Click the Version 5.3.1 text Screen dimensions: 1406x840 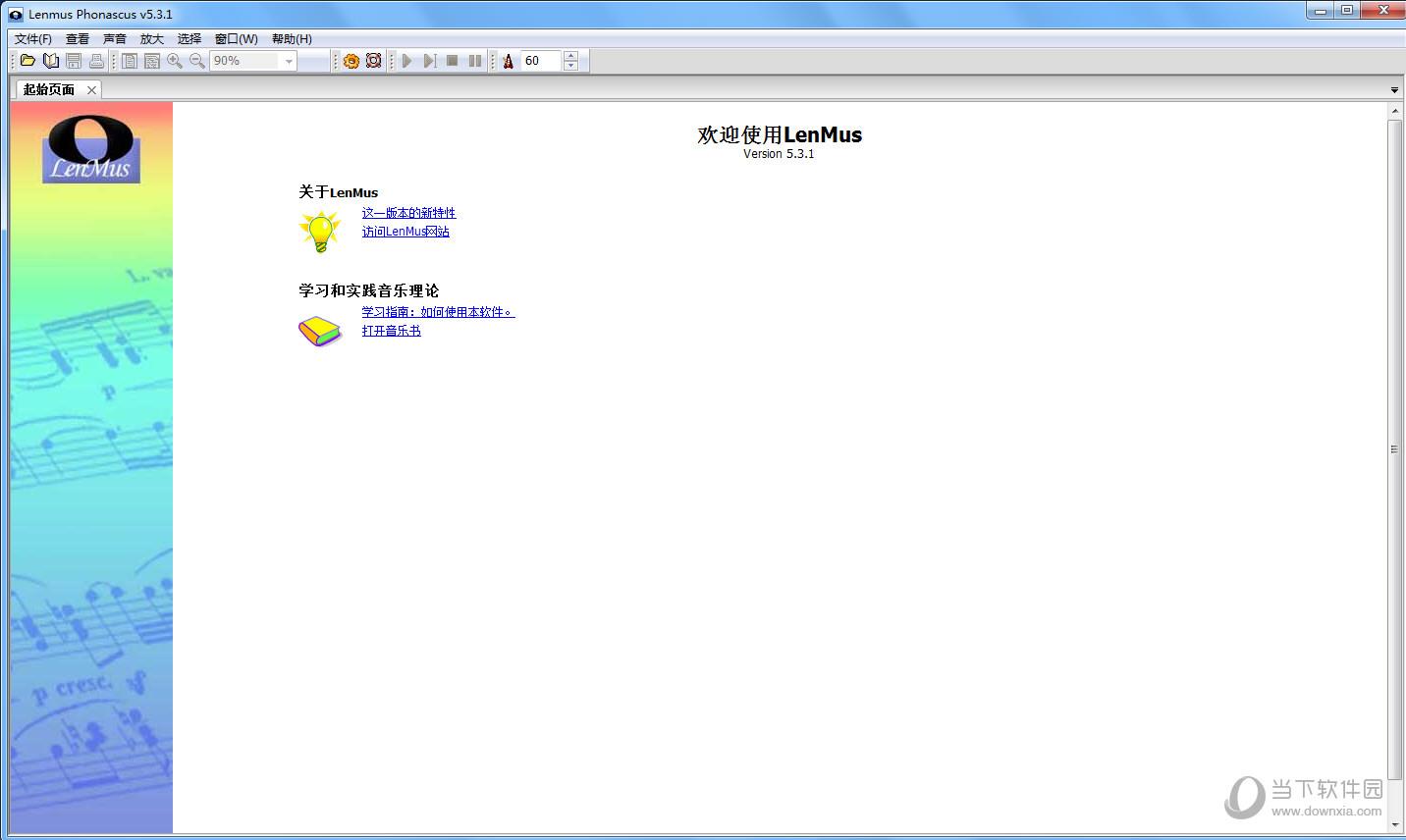[x=779, y=154]
